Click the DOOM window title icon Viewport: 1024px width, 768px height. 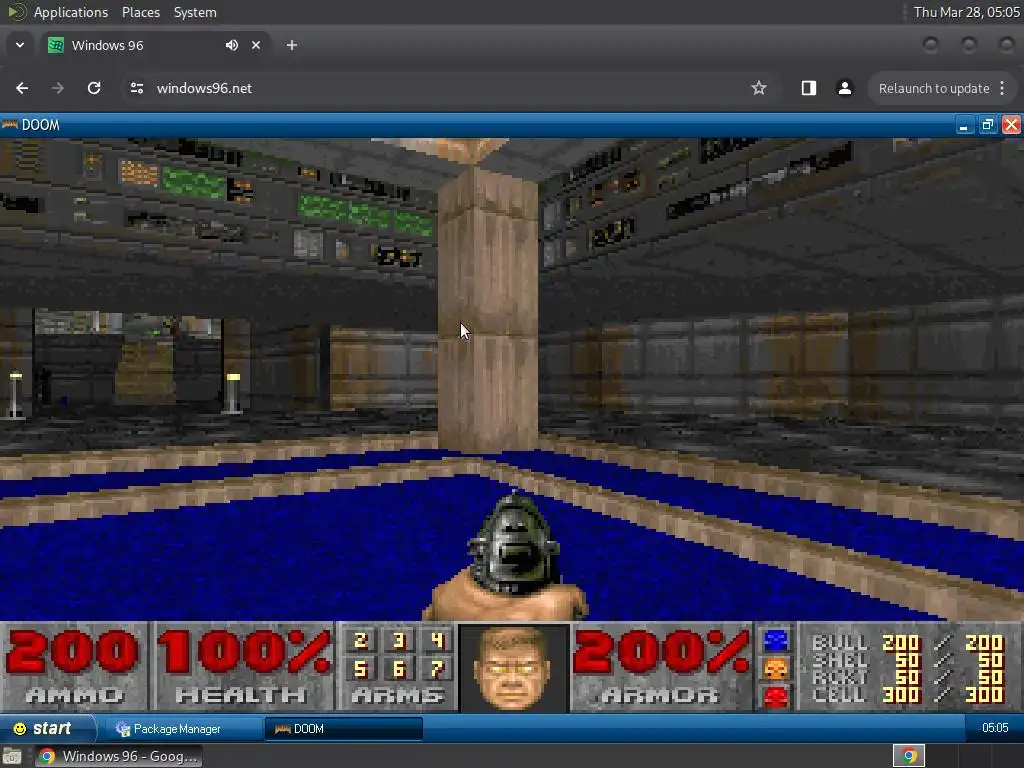click(x=10, y=124)
